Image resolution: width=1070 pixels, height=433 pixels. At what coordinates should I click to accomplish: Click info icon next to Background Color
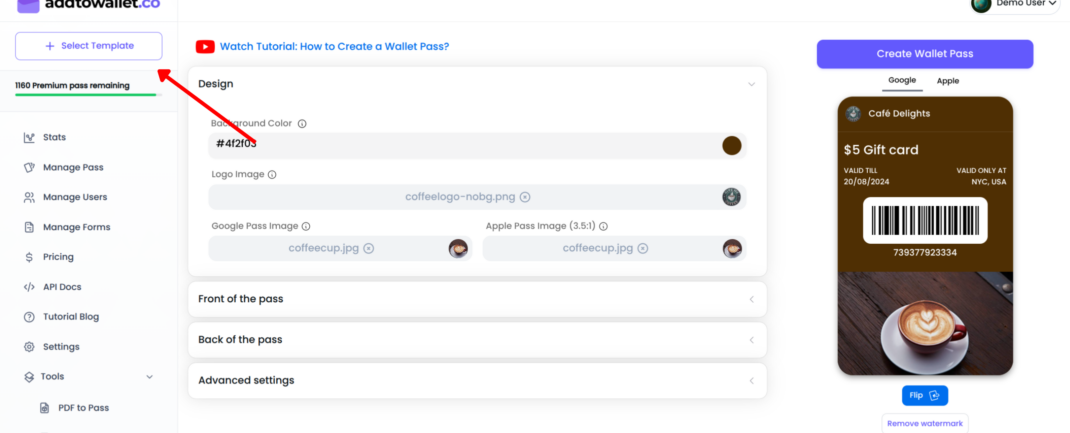[x=302, y=124]
